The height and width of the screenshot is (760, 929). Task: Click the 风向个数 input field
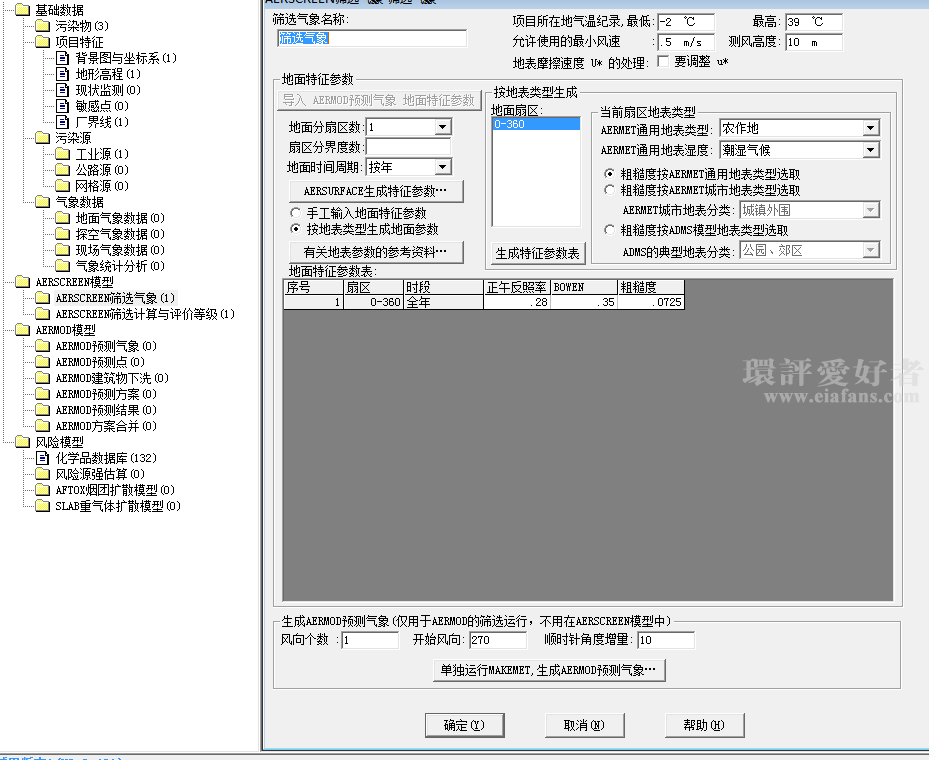coord(370,640)
